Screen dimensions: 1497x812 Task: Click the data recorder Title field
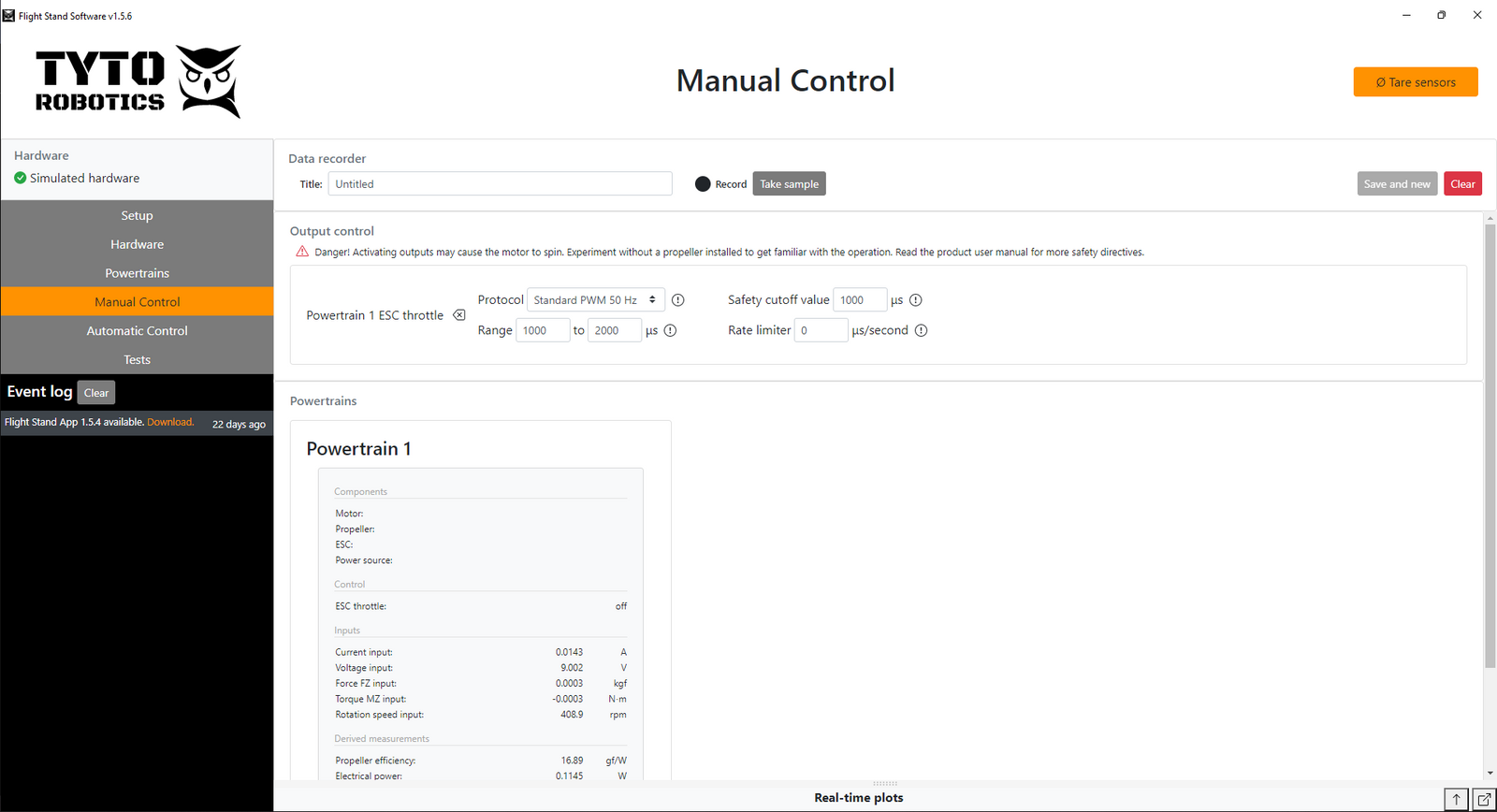pos(500,184)
